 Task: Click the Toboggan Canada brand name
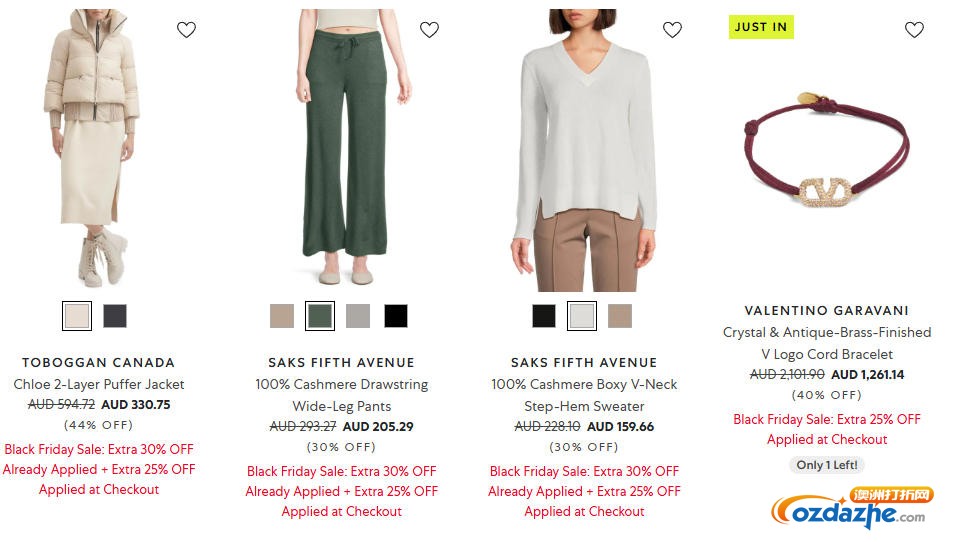99,362
